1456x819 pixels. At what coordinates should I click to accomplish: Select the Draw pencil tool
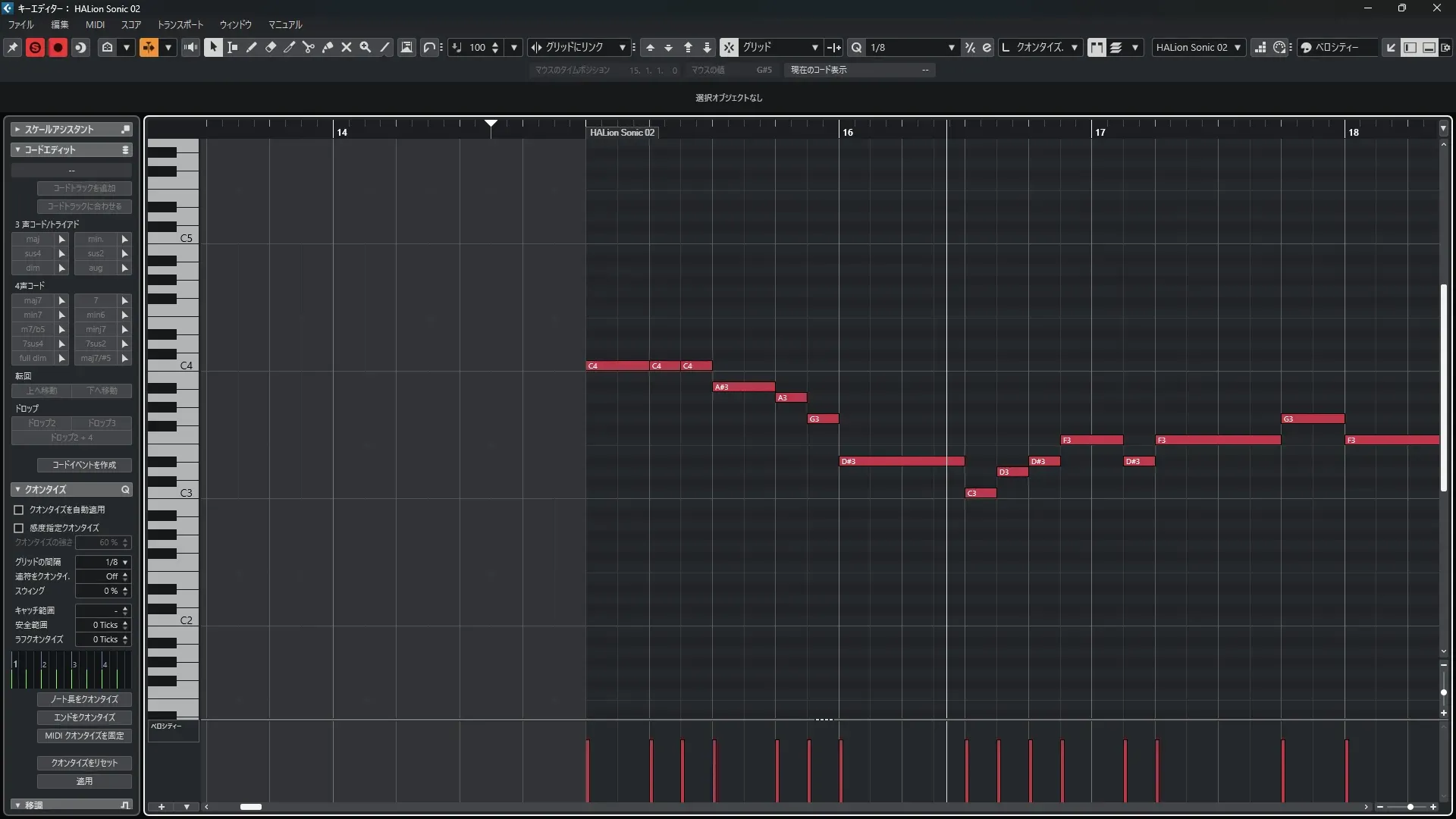[x=251, y=47]
